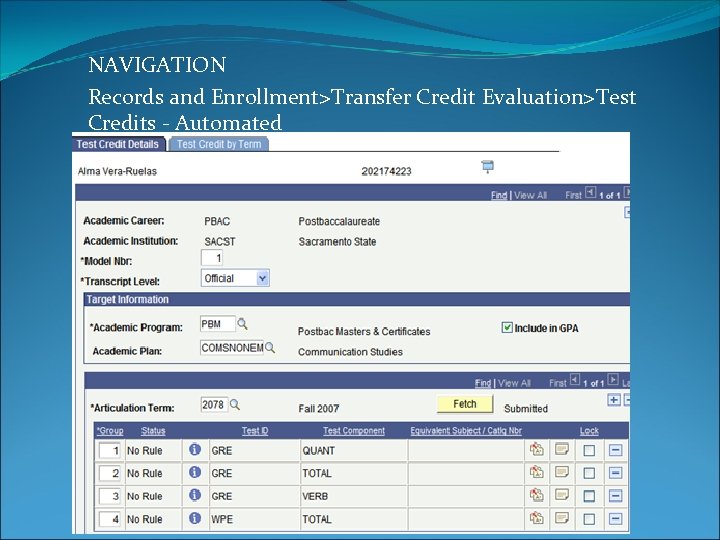Click Communication Studies plan description

point(350,352)
